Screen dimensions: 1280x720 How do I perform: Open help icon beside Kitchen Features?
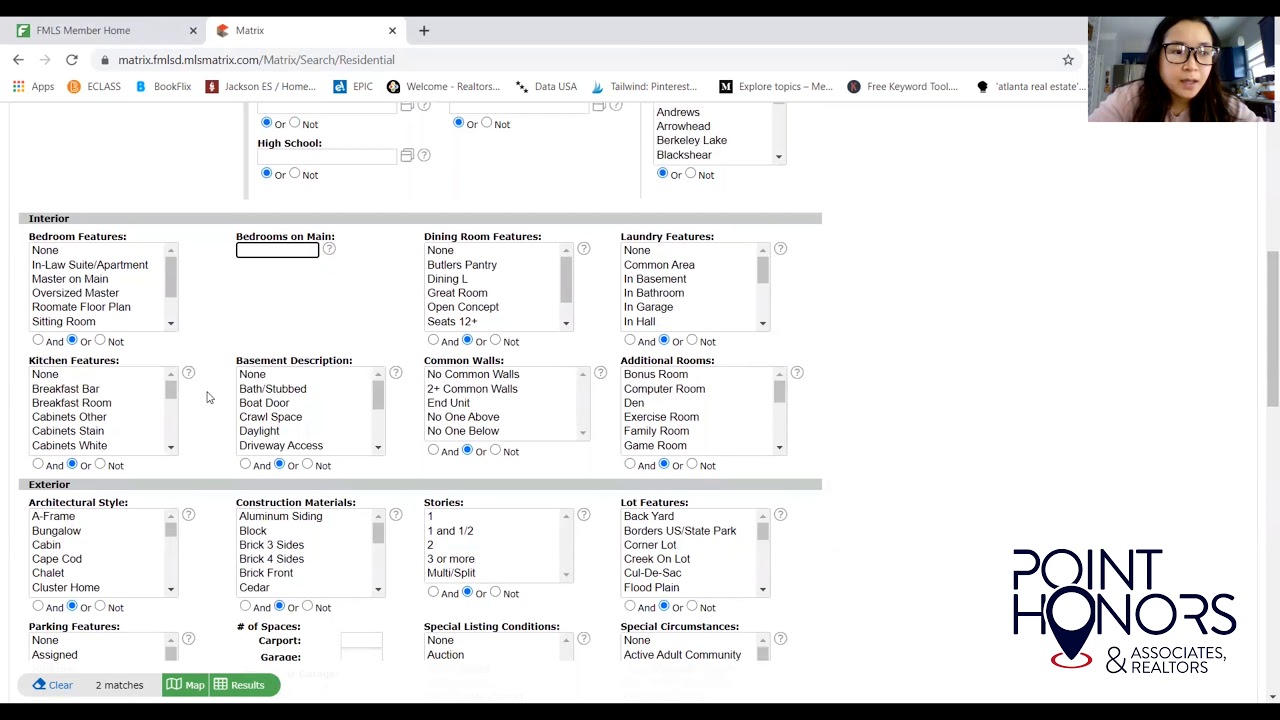pos(188,373)
